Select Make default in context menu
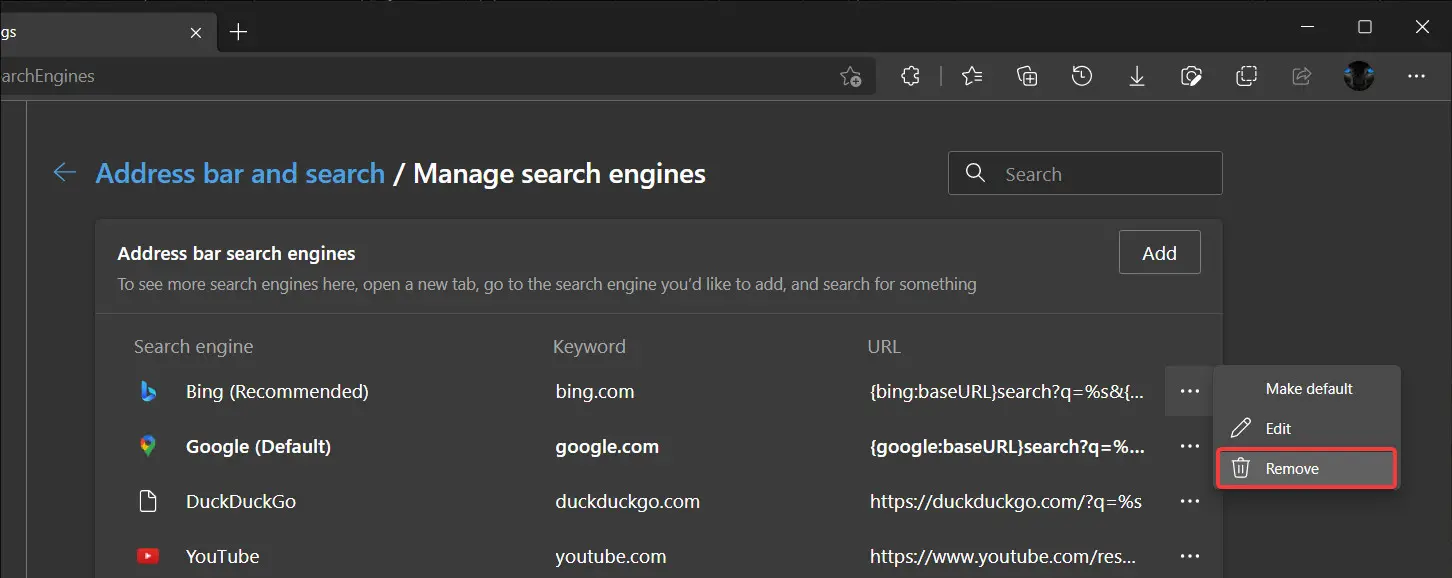 [x=1308, y=389]
